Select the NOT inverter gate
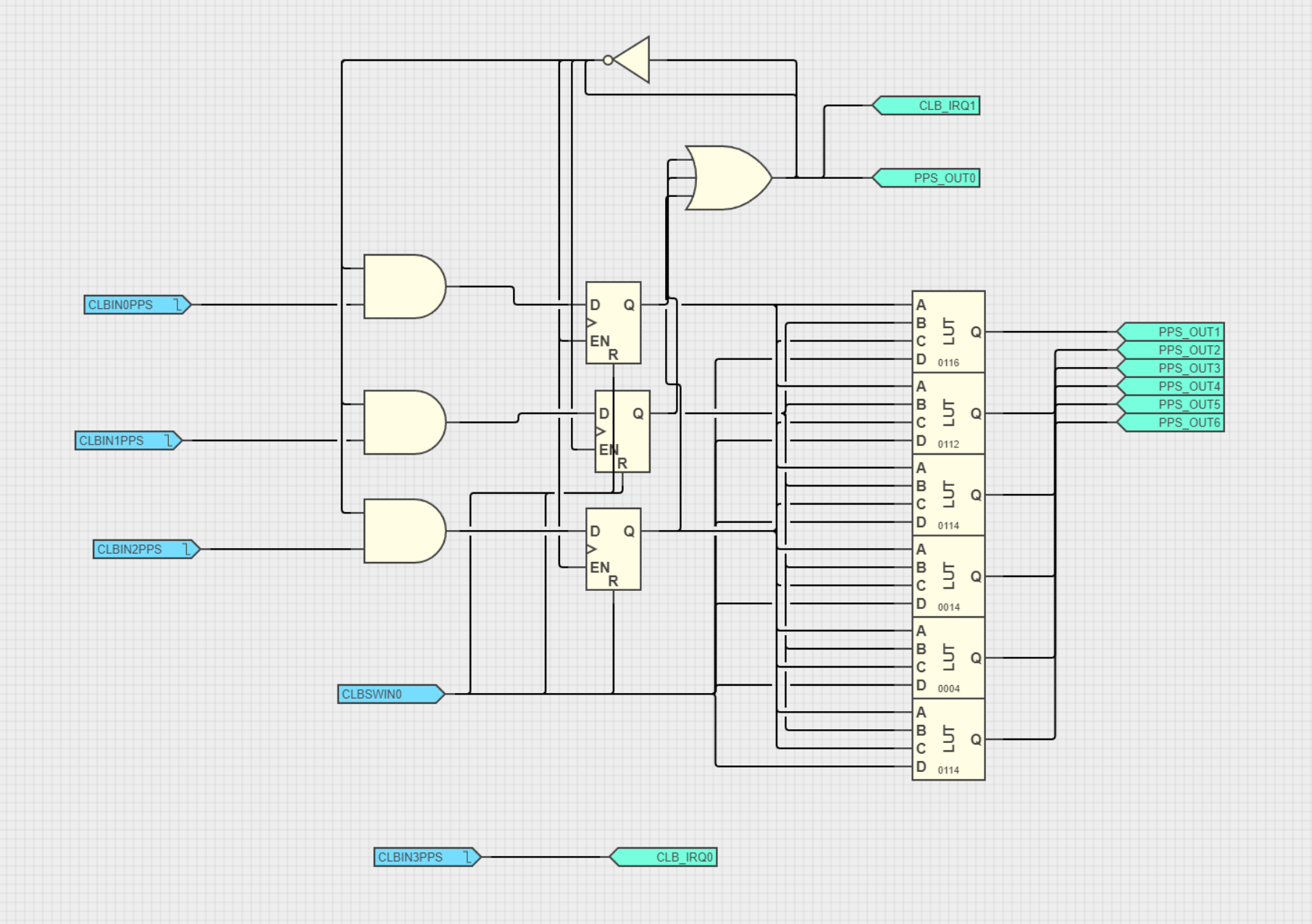Screen dimensions: 1312x924 coord(627,60)
